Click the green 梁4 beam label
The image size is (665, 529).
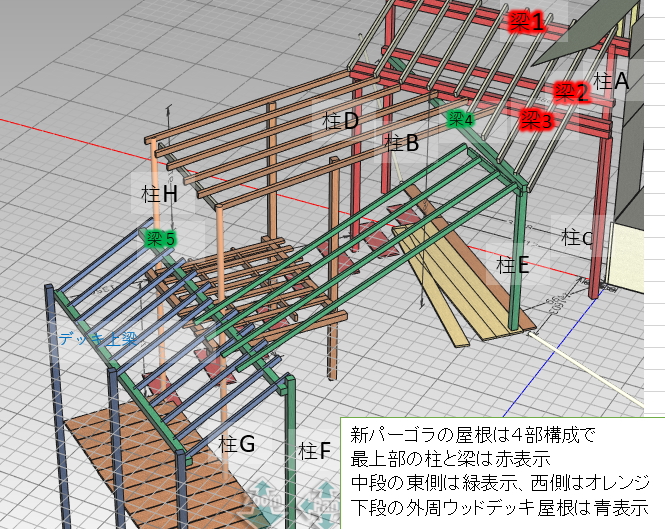coord(460,119)
